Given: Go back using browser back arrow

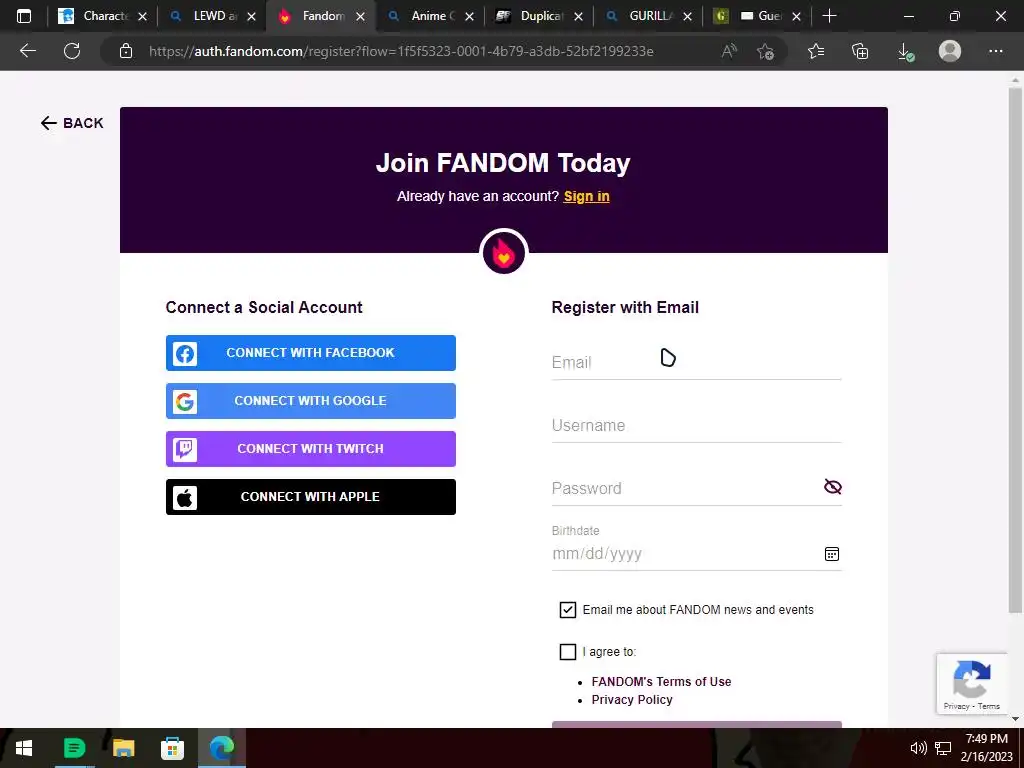Looking at the screenshot, I should pyautogui.click(x=27, y=51).
